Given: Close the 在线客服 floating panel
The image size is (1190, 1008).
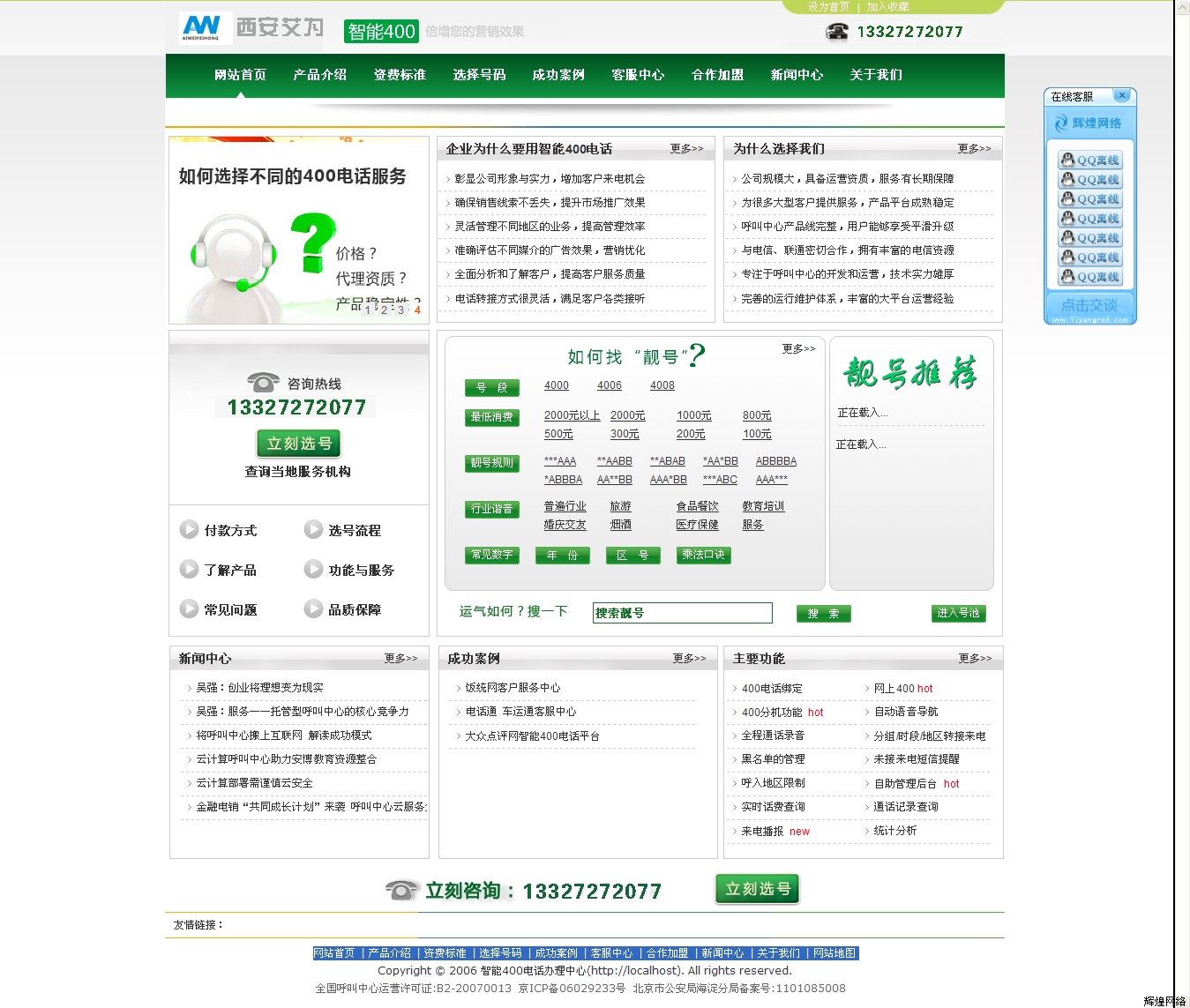Looking at the screenshot, I should [x=1121, y=95].
